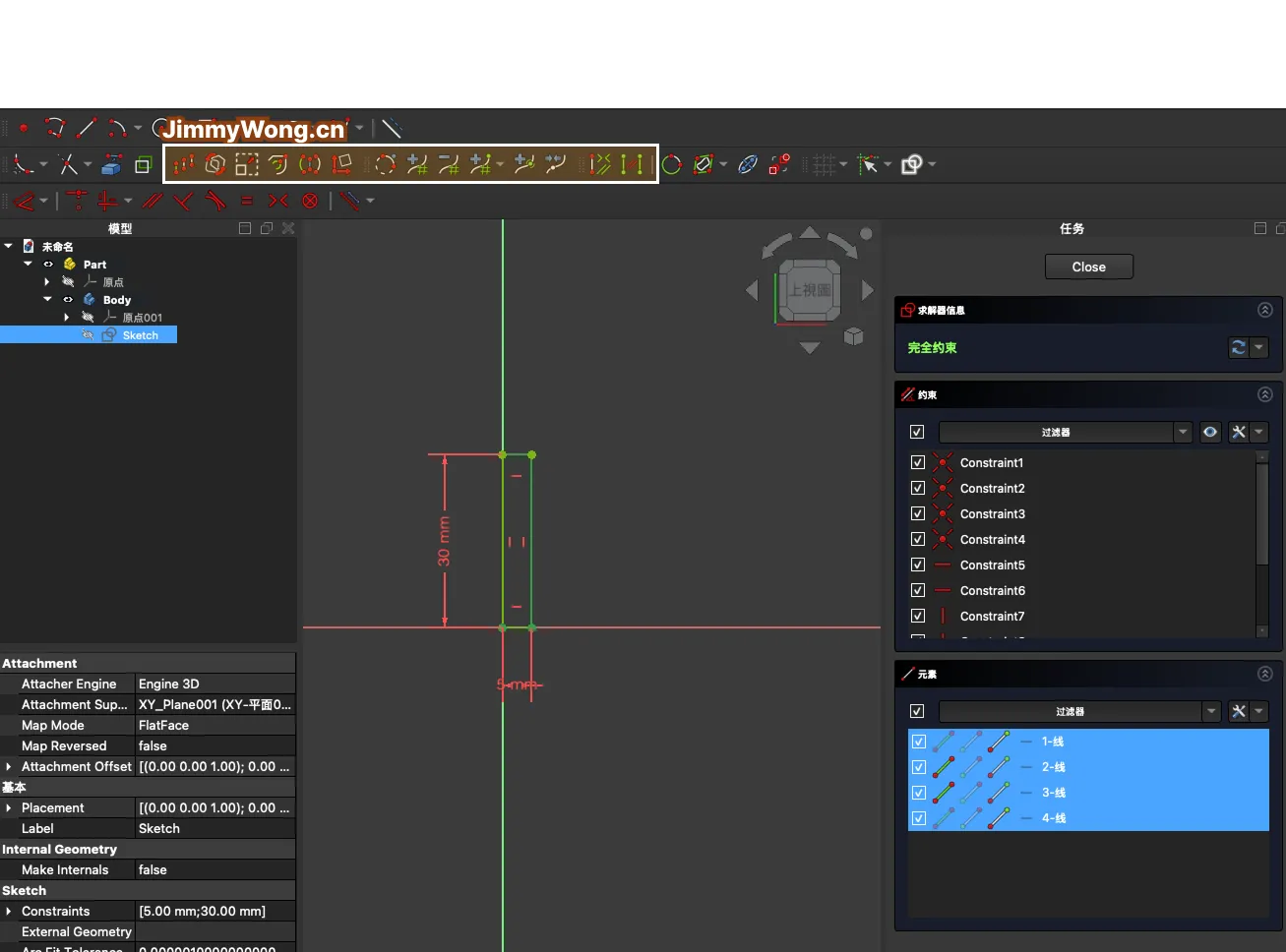Apply the equal constraint tool

point(247,201)
